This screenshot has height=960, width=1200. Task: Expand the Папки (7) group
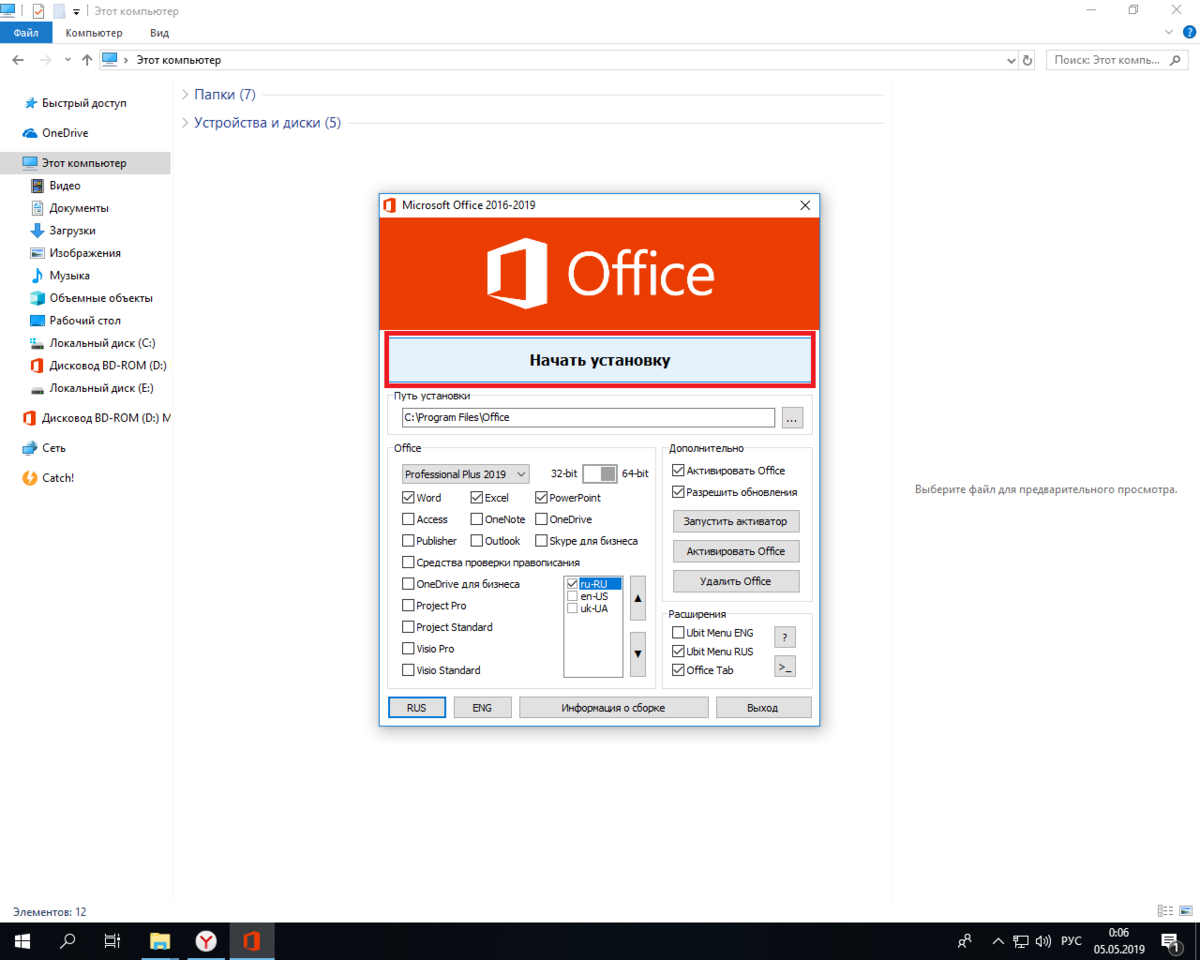tap(185, 95)
